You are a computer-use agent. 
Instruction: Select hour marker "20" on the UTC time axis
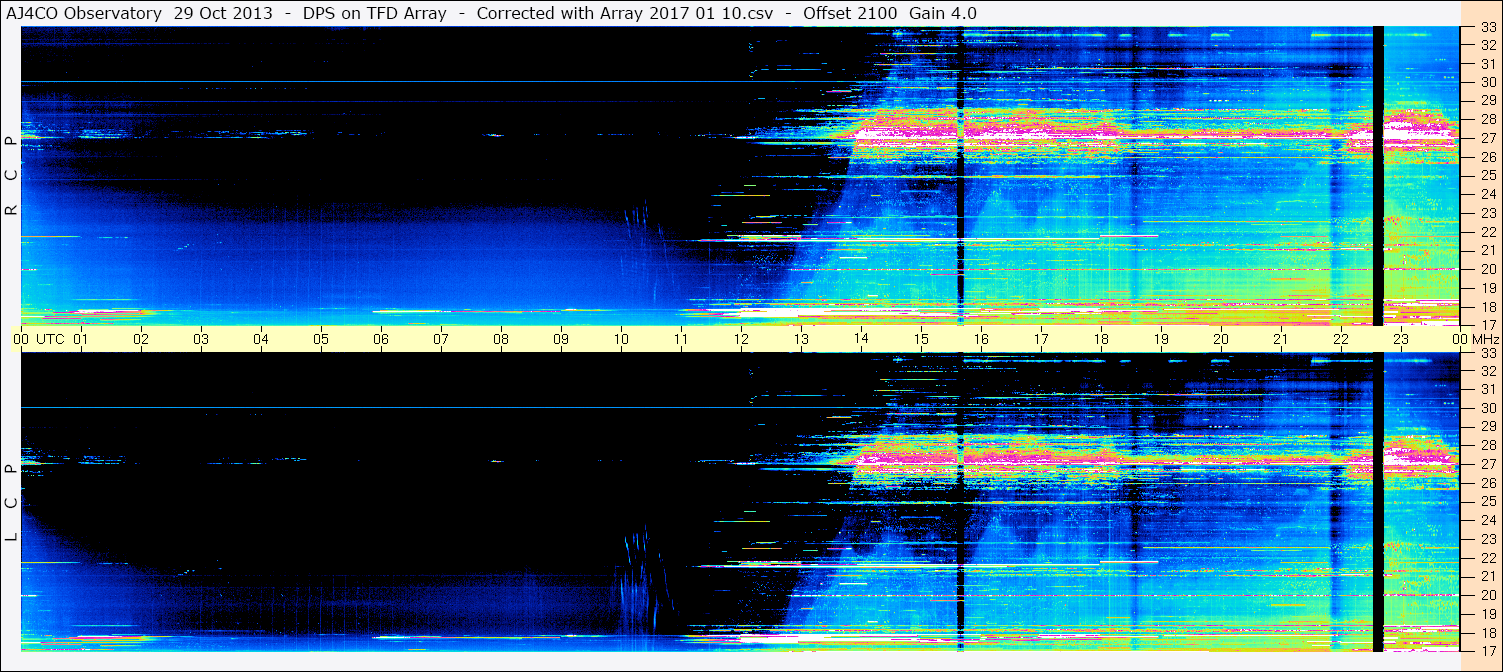click(1221, 339)
